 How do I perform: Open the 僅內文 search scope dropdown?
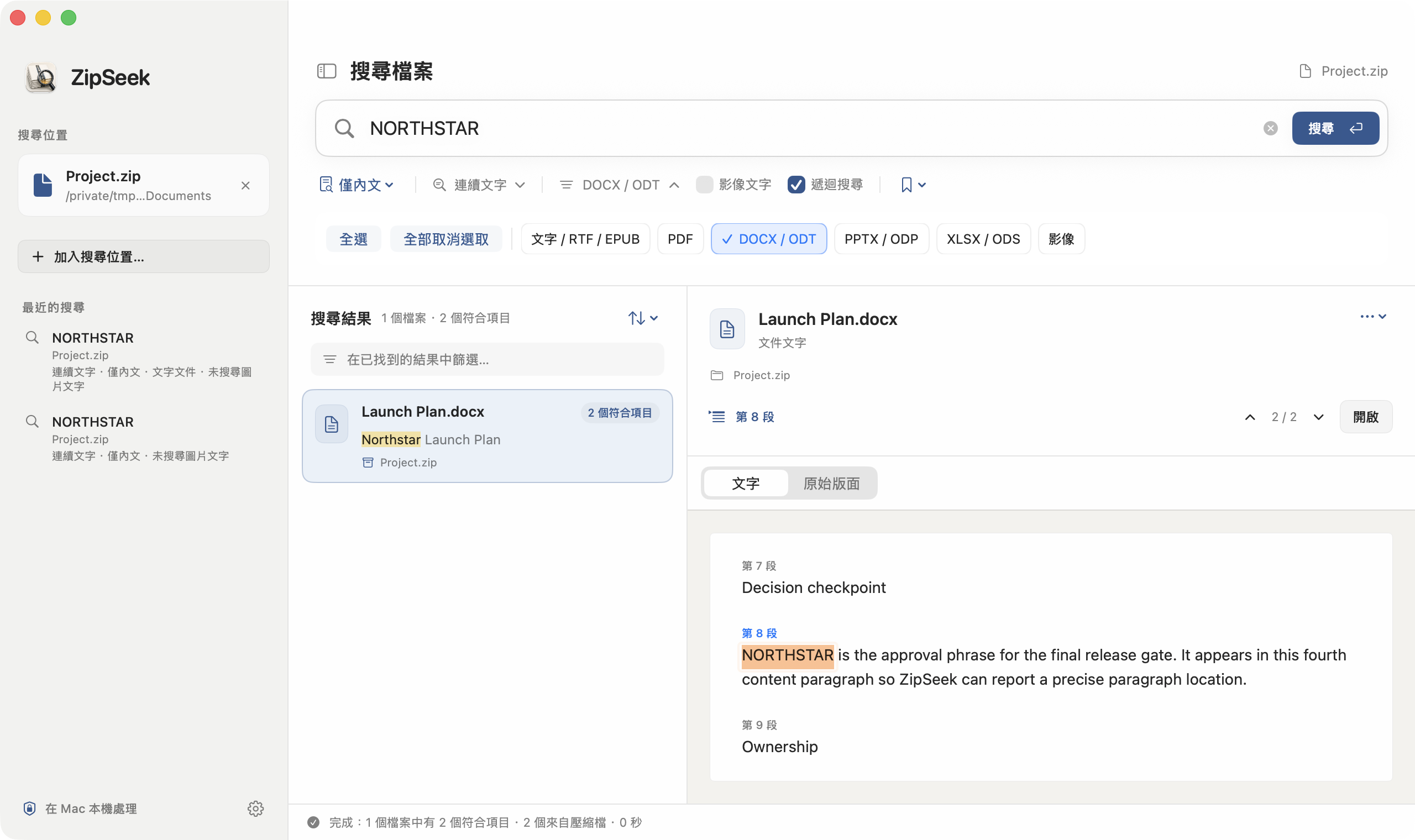tap(356, 185)
